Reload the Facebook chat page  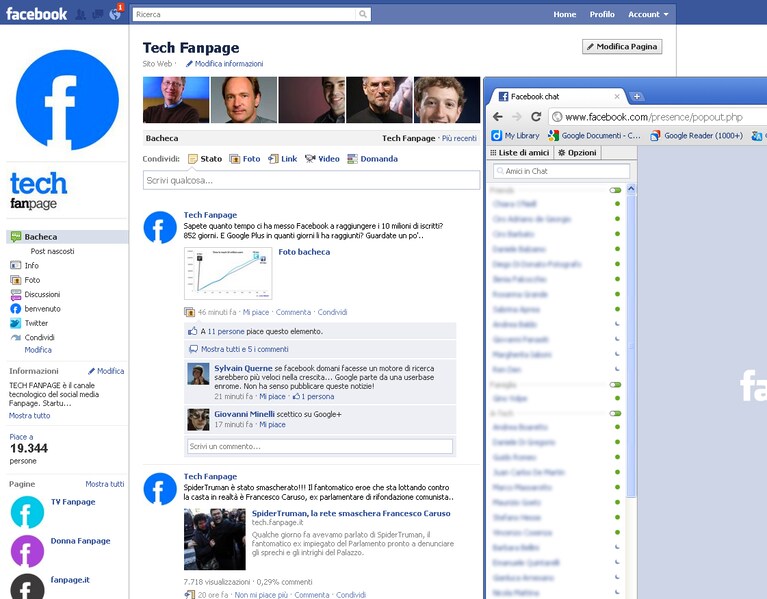(x=536, y=117)
